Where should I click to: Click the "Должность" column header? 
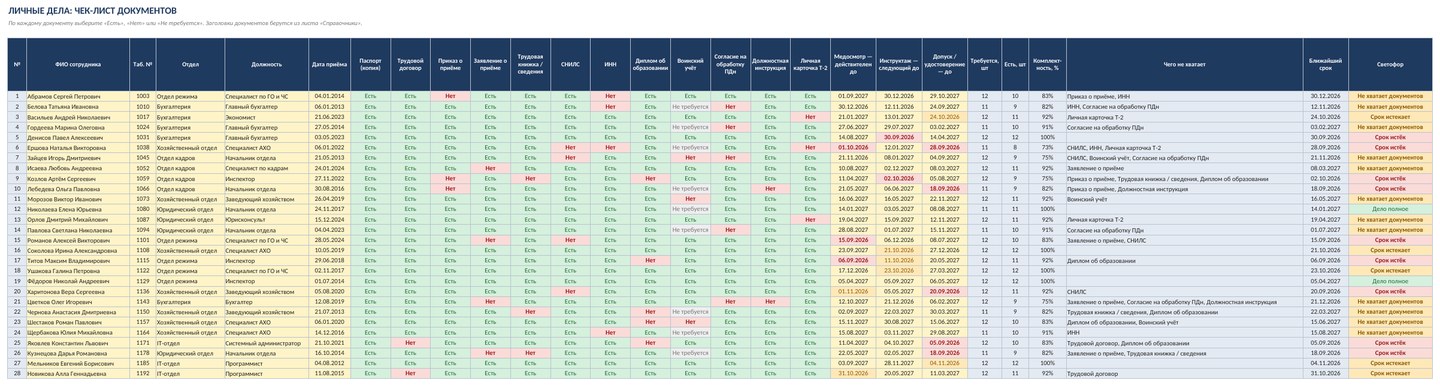[x=266, y=64]
